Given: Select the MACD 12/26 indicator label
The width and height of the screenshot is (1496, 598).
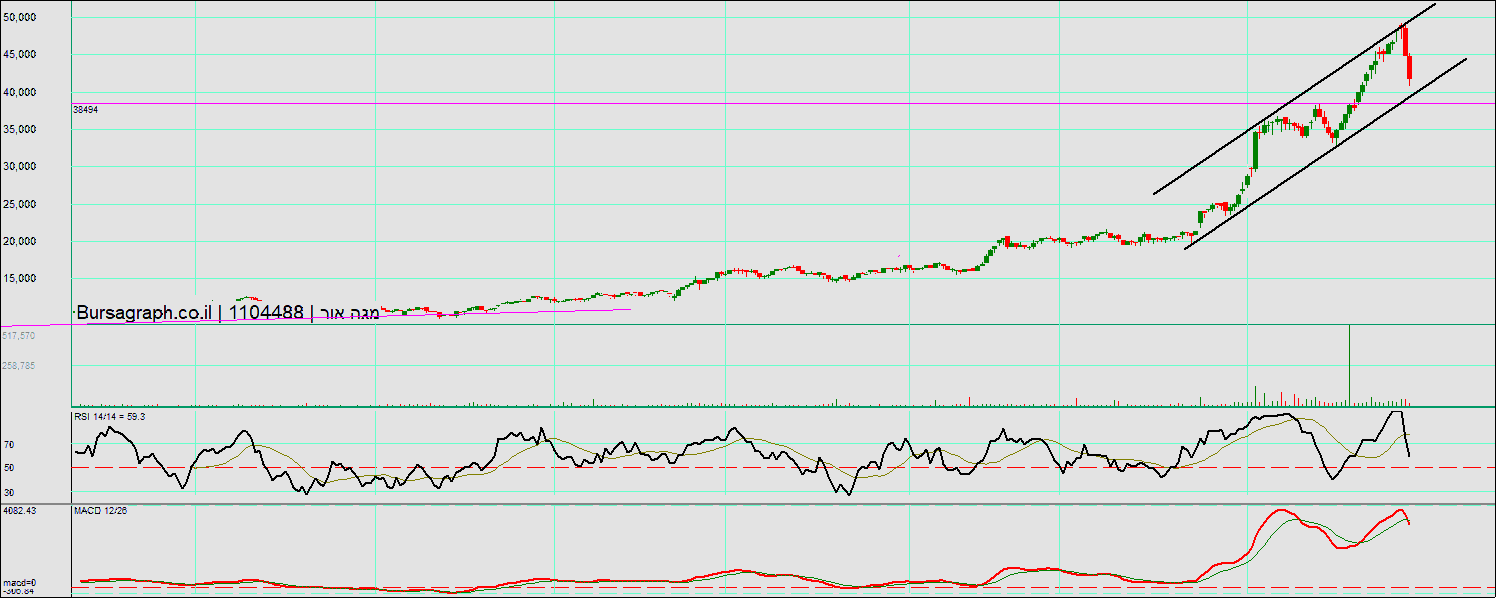Looking at the screenshot, I should (100, 511).
